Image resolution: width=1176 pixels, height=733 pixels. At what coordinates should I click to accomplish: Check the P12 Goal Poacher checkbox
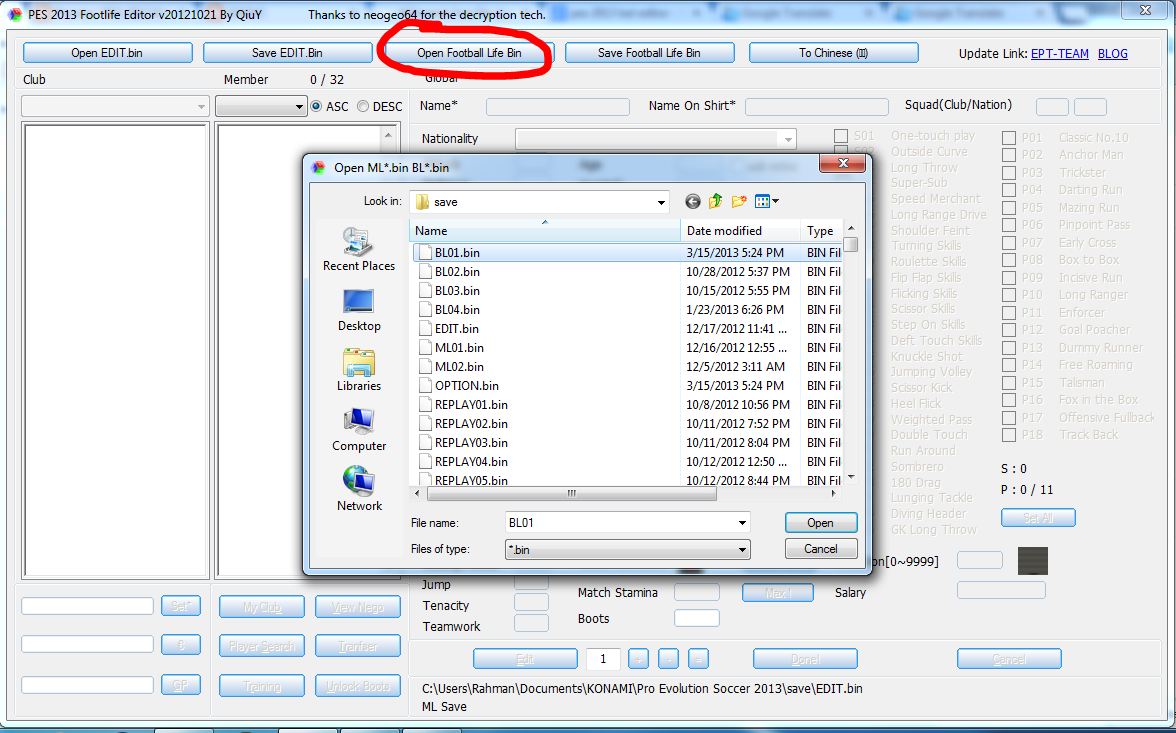tap(1009, 330)
